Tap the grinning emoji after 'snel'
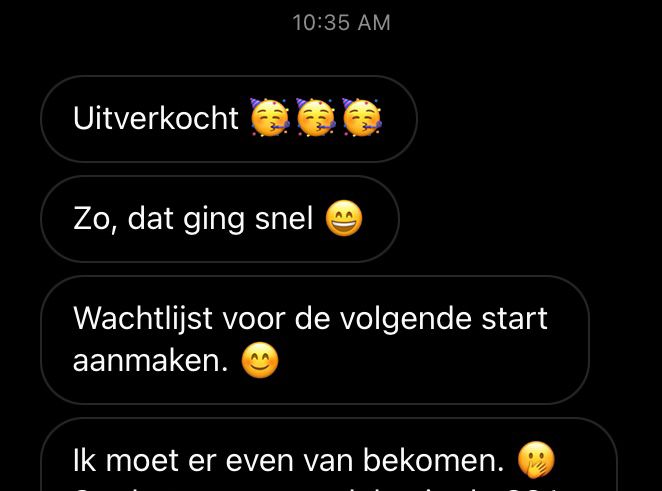 (344, 218)
